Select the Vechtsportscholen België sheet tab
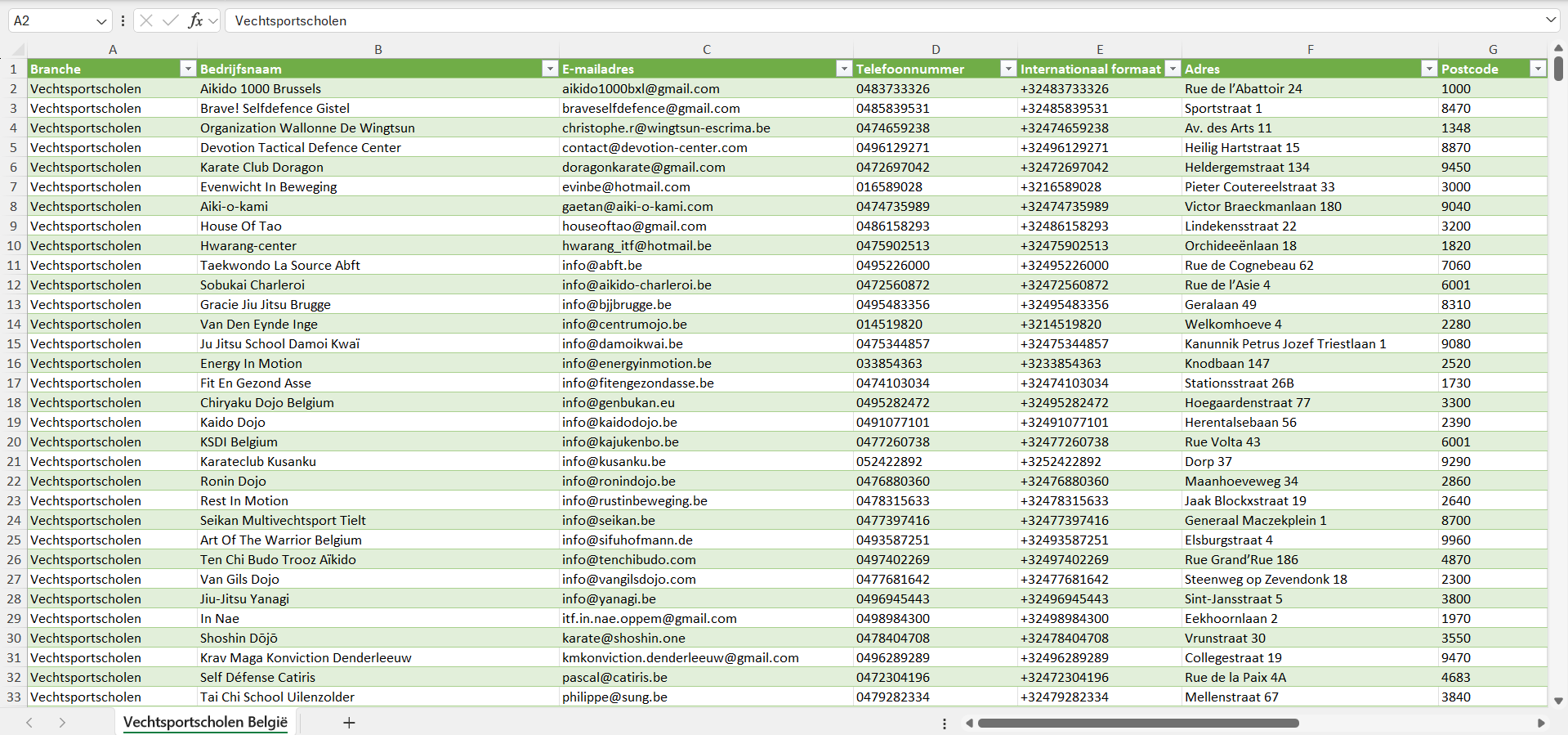The height and width of the screenshot is (735, 1568). pyautogui.click(x=205, y=722)
